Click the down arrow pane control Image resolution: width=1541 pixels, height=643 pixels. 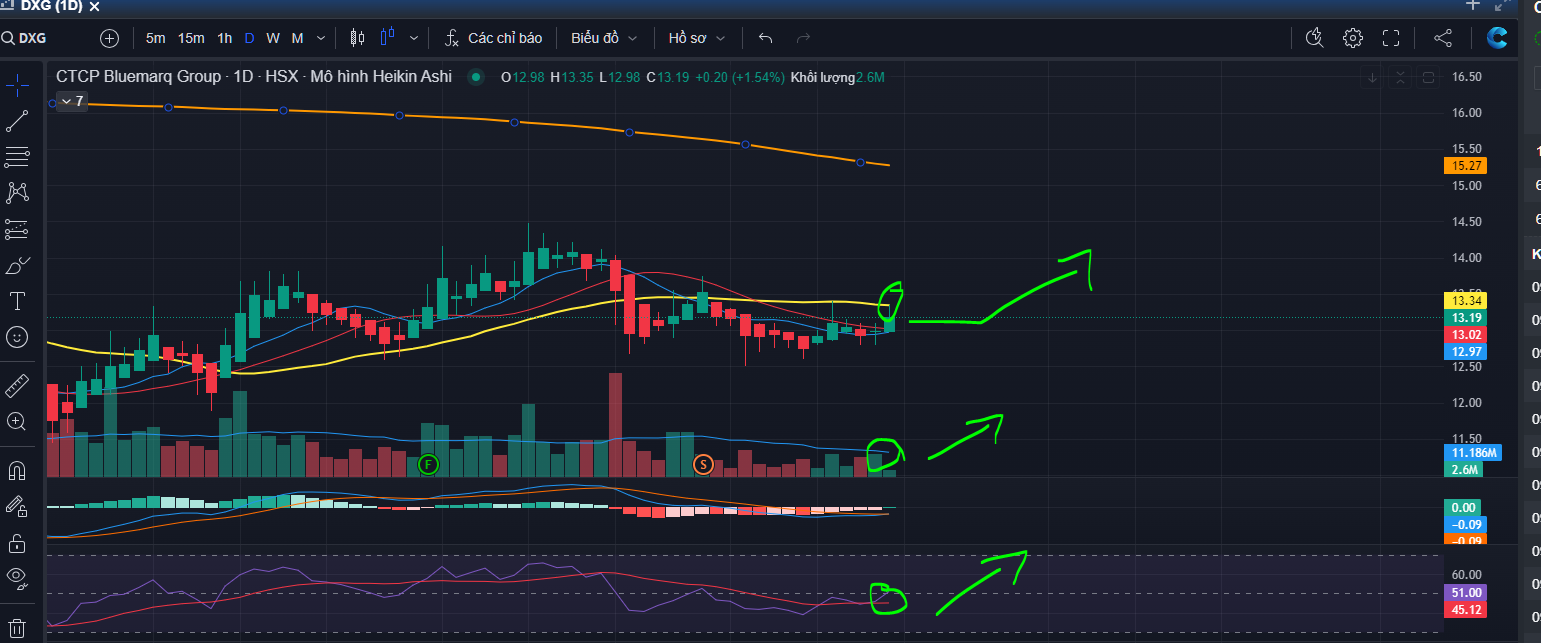[x=1373, y=77]
